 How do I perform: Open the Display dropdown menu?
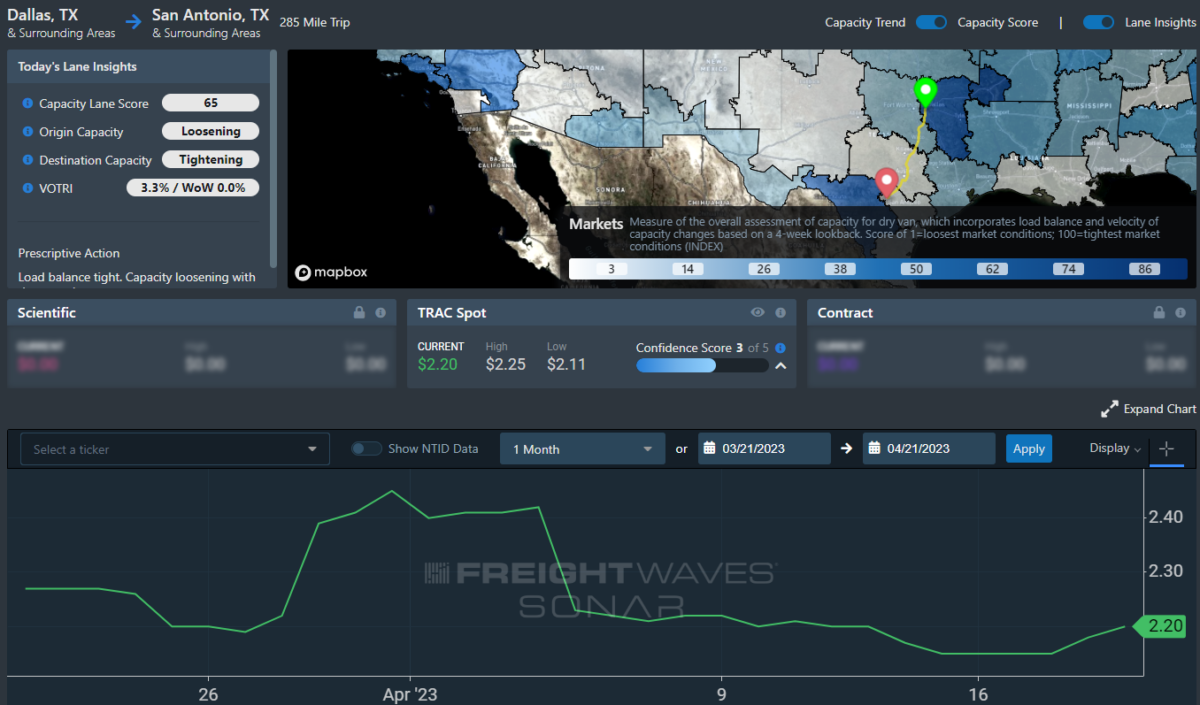1115,449
